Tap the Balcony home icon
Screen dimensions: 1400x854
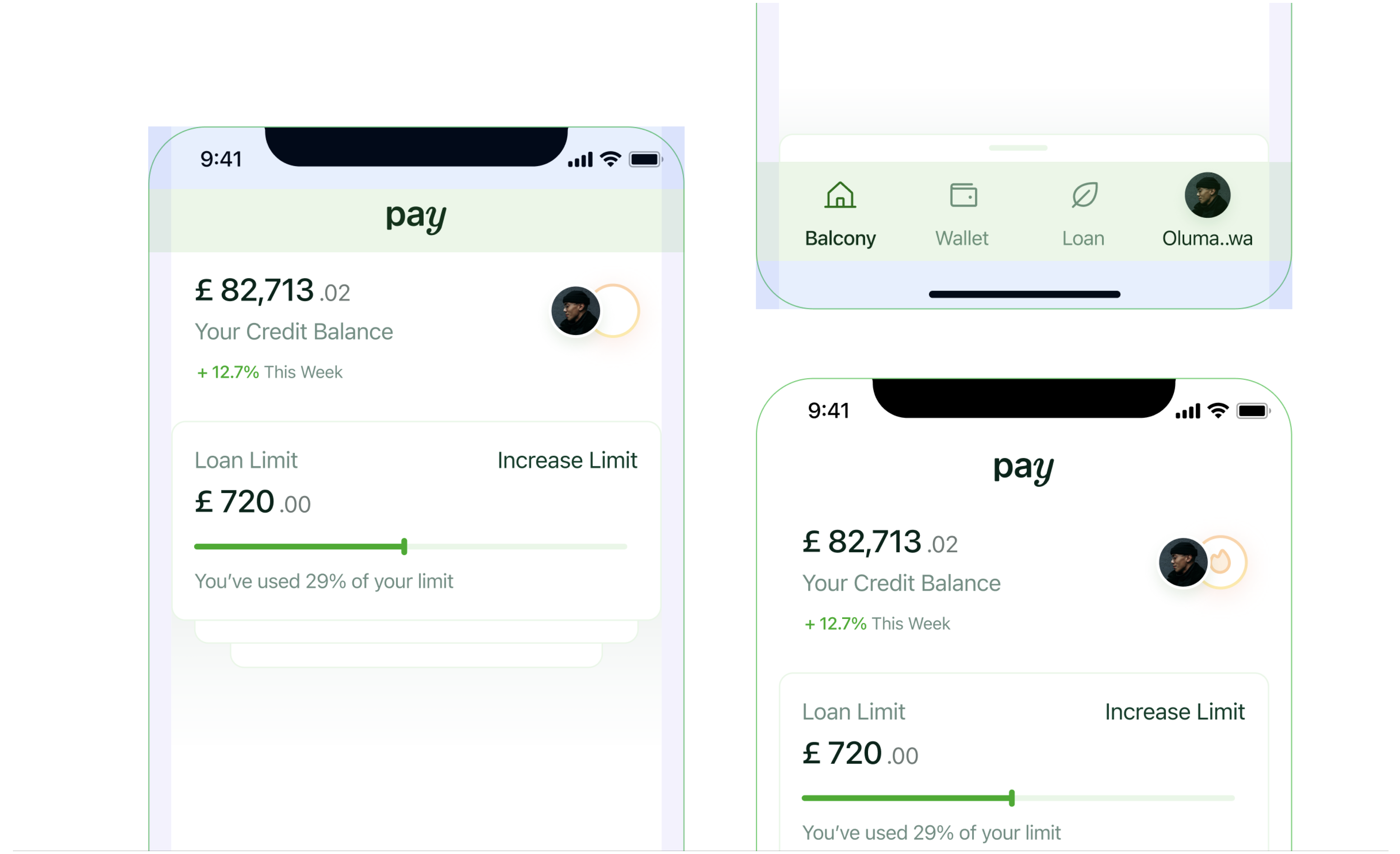[x=840, y=195]
